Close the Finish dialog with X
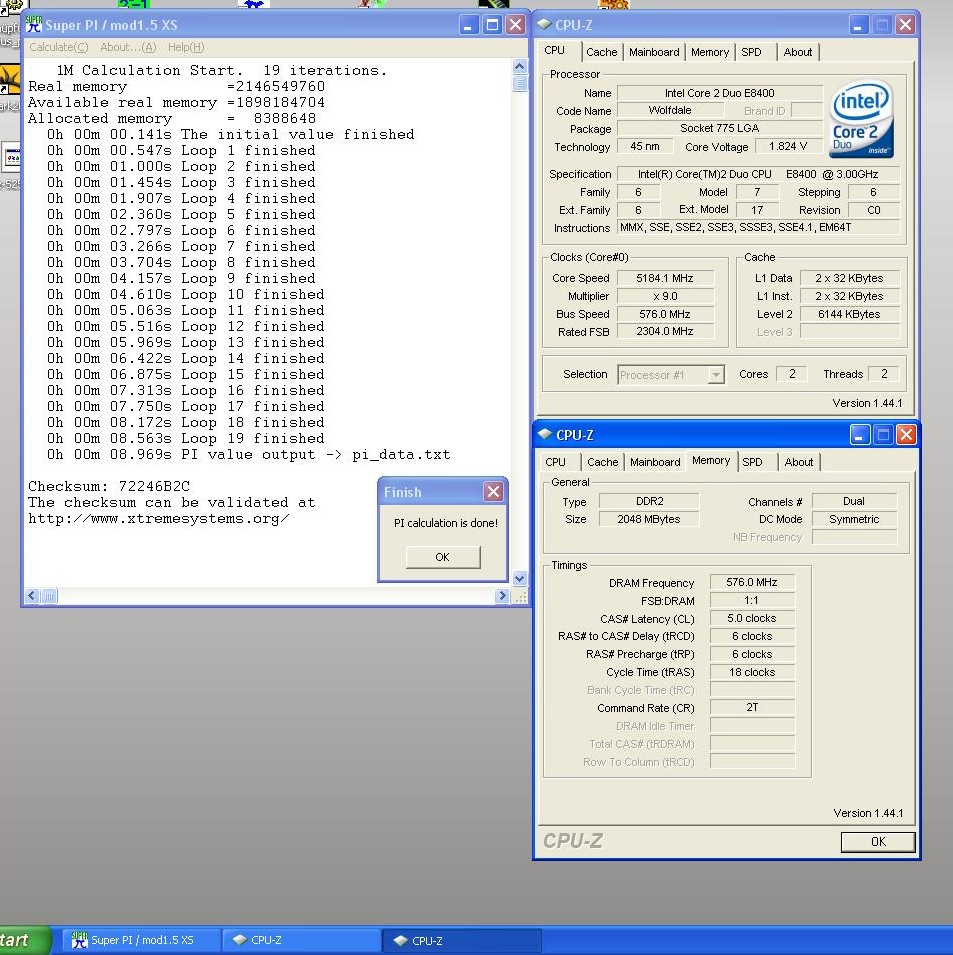 coord(493,492)
